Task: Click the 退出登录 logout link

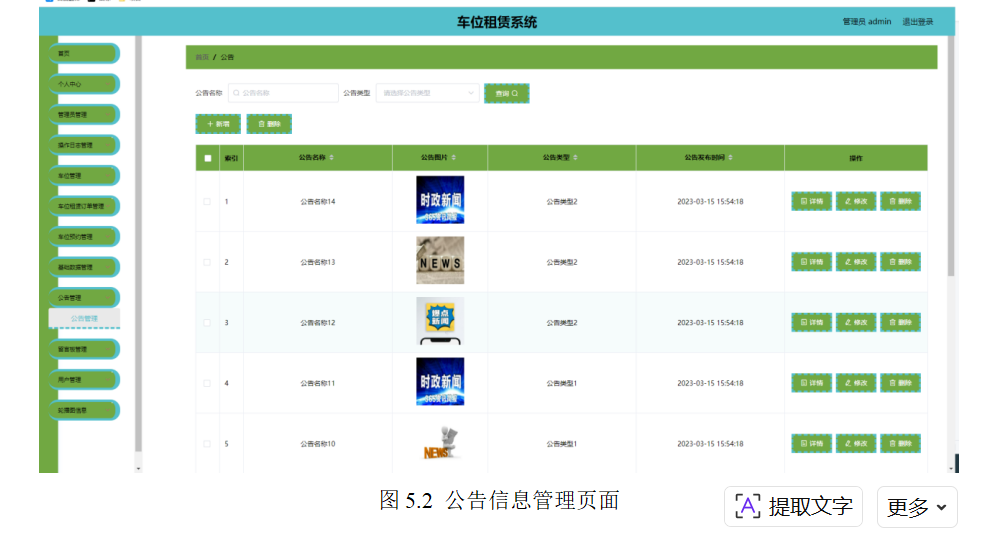Action: point(918,22)
